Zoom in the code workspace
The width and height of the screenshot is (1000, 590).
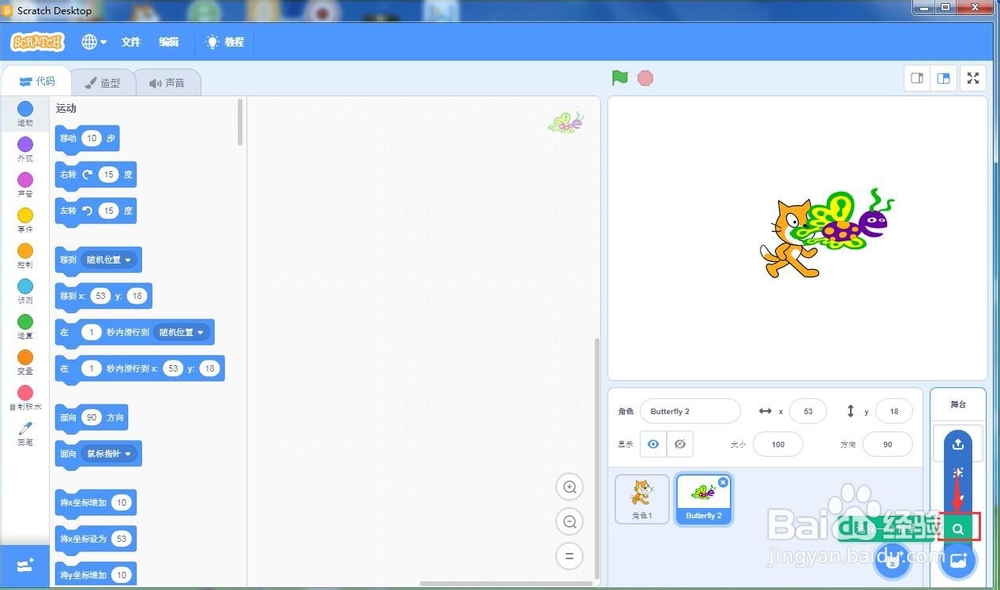570,487
